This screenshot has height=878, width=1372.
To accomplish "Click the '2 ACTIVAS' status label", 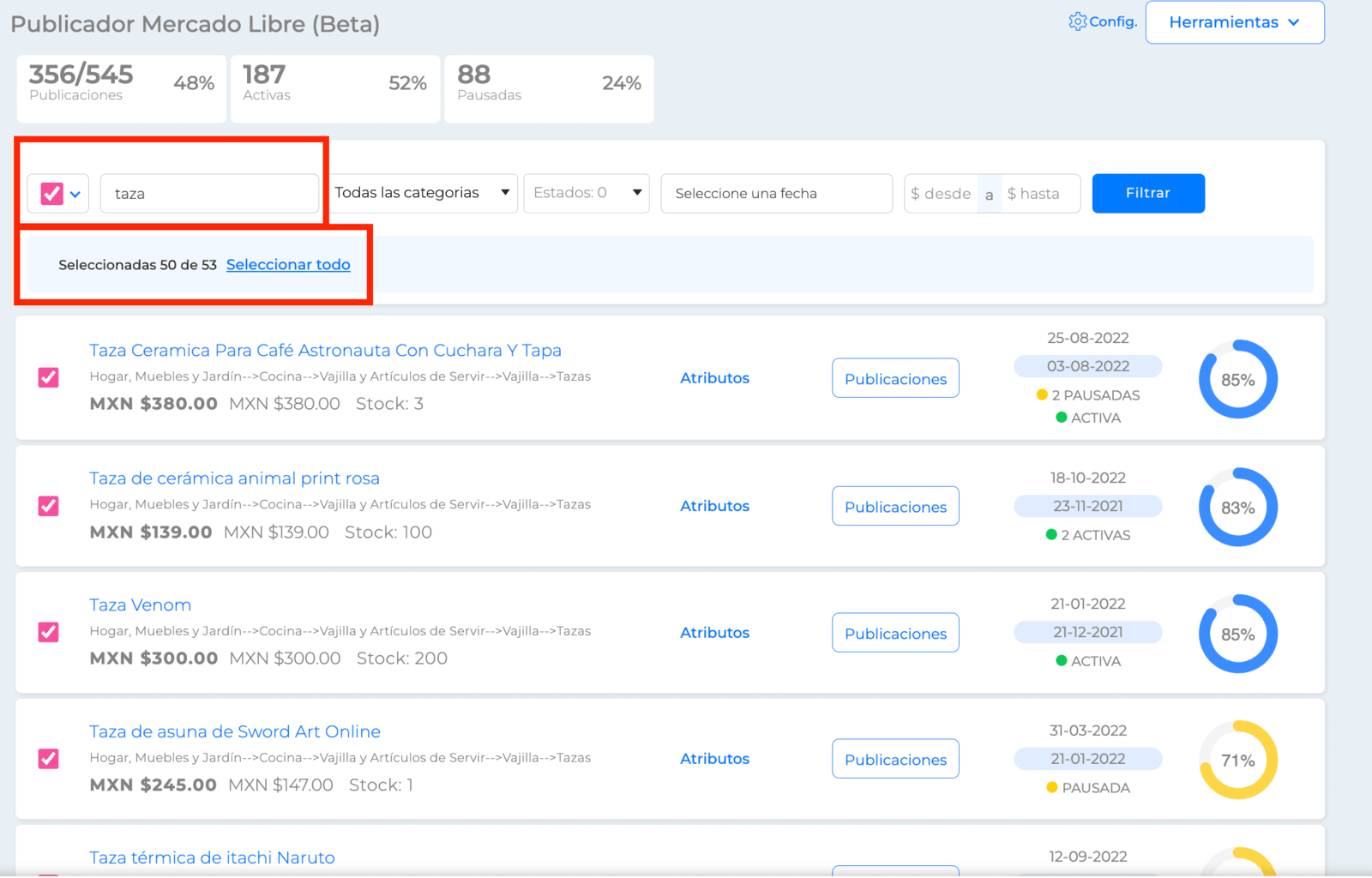I will click(1088, 535).
